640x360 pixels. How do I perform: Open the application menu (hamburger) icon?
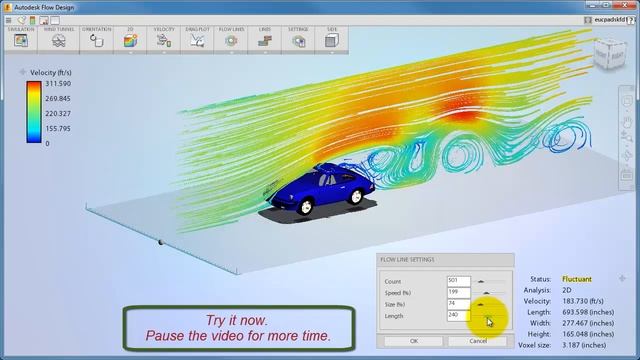pyautogui.click(x=9, y=20)
